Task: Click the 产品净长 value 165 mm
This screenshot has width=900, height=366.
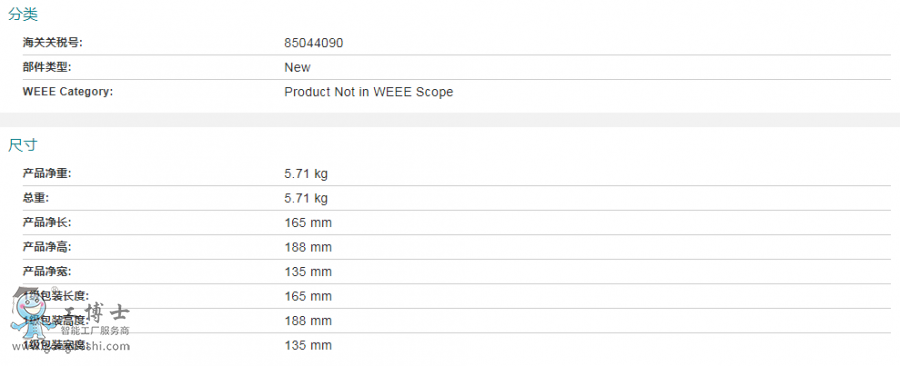Action: click(308, 223)
